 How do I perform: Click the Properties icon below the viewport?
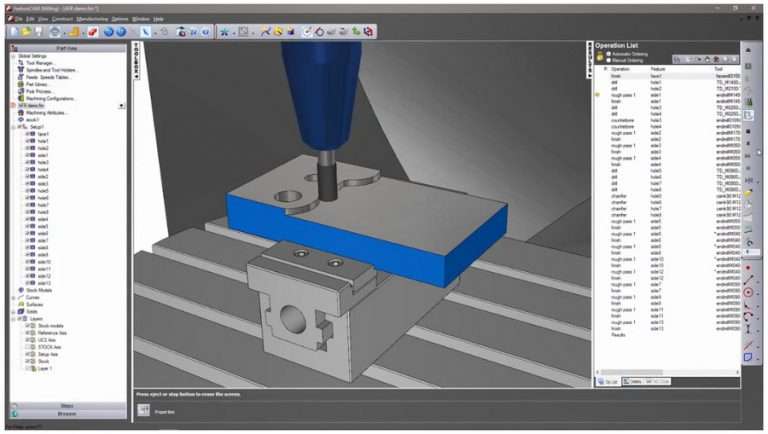tap(144, 410)
